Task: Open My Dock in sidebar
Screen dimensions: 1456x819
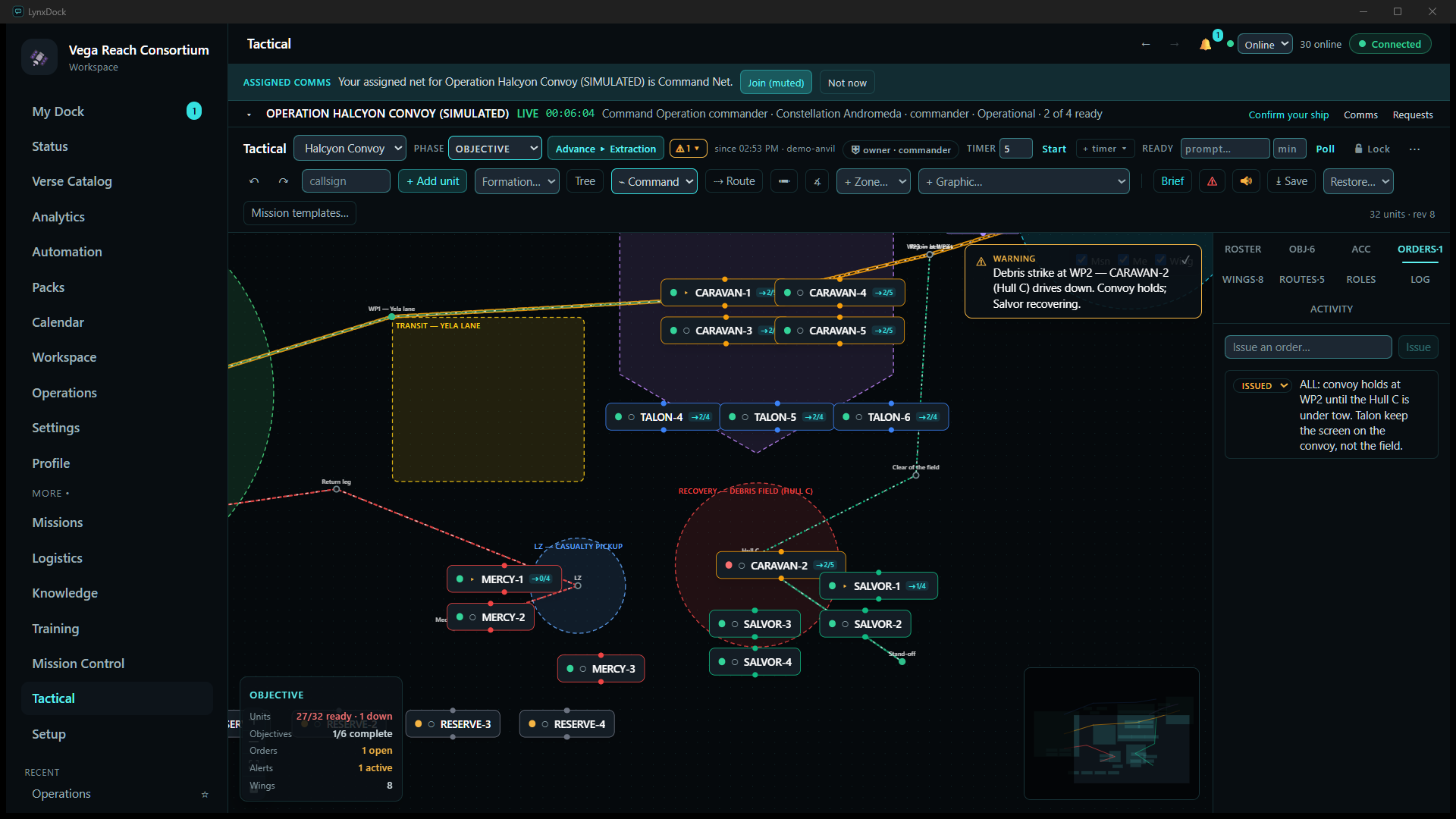Action: click(x=117, y=111)
